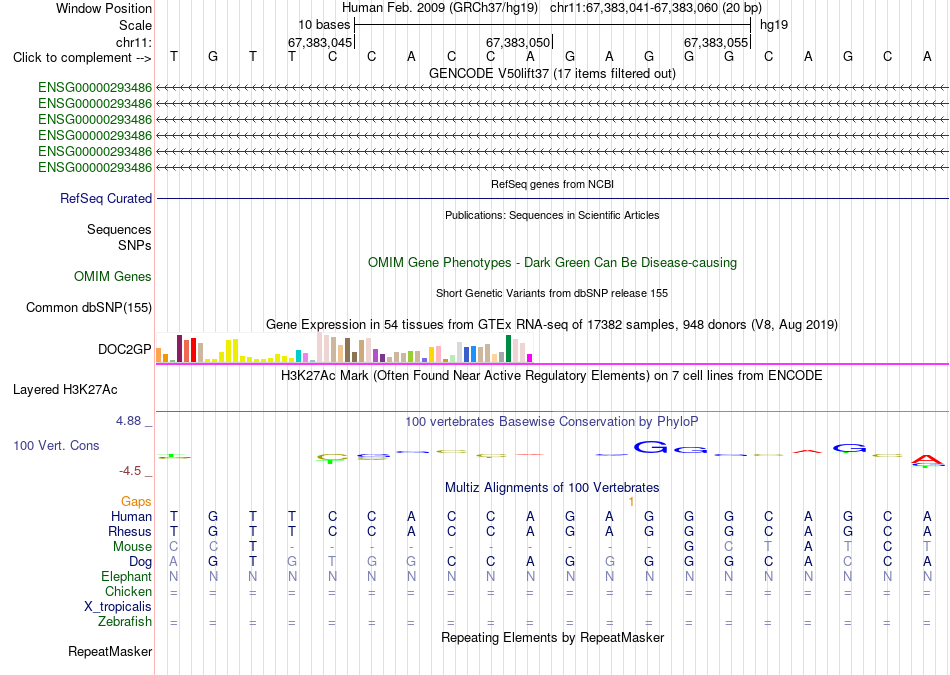Image resolution: width=950 pixels, height=675 pixels.
Task: Open the H3K27Ac Mark track title
Action: point(552,376)
